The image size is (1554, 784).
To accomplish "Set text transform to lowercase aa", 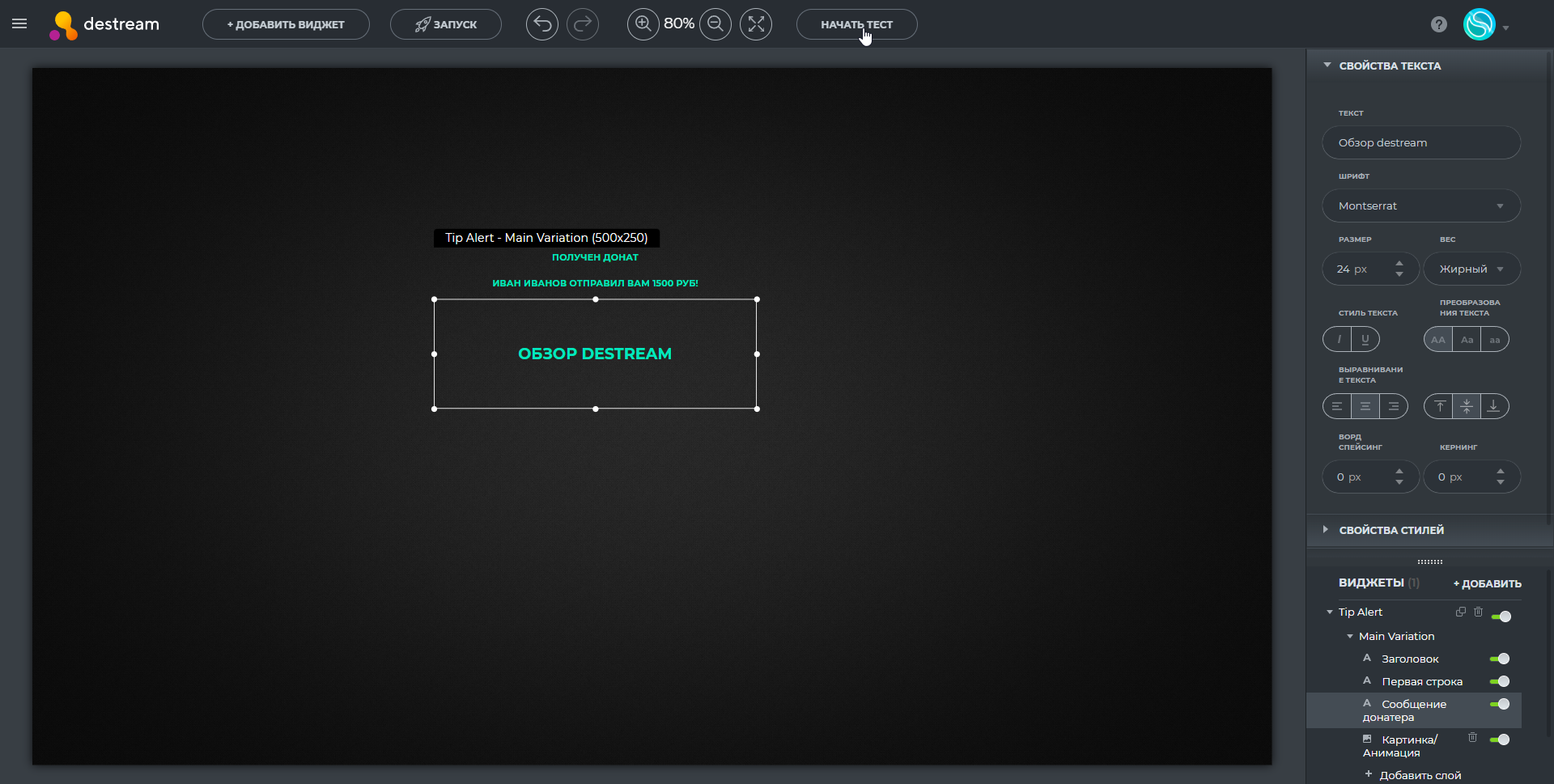I will (1495, 340).
